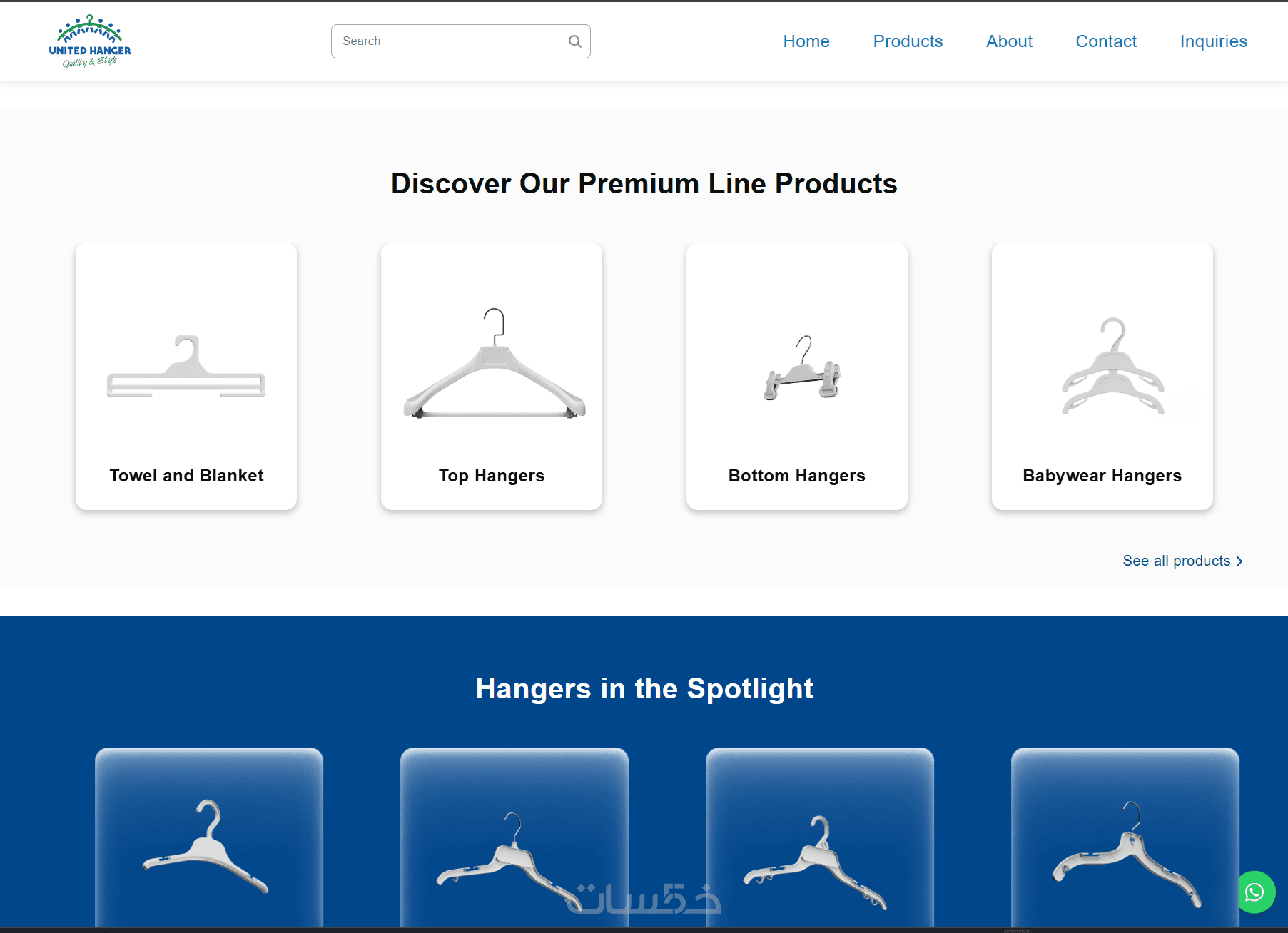Navigate to the About page
The width and height of the screenshot is (1288, 933).
click(1009, 41)
